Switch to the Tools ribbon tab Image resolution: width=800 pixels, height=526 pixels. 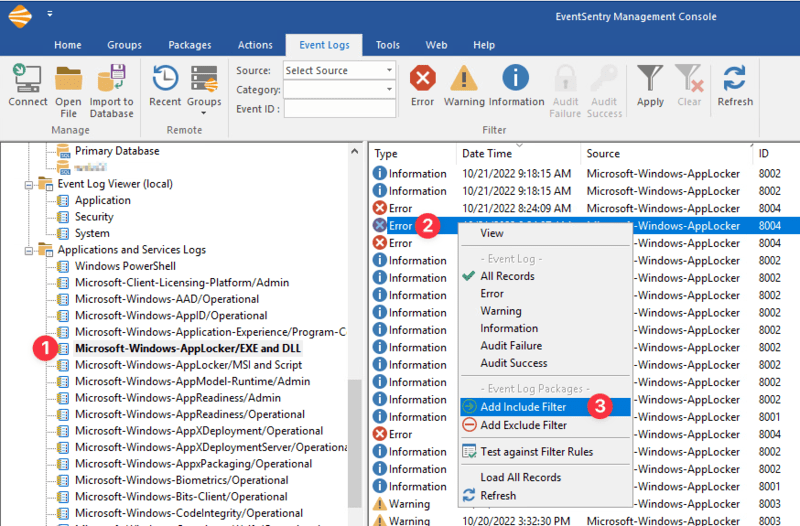388,45
